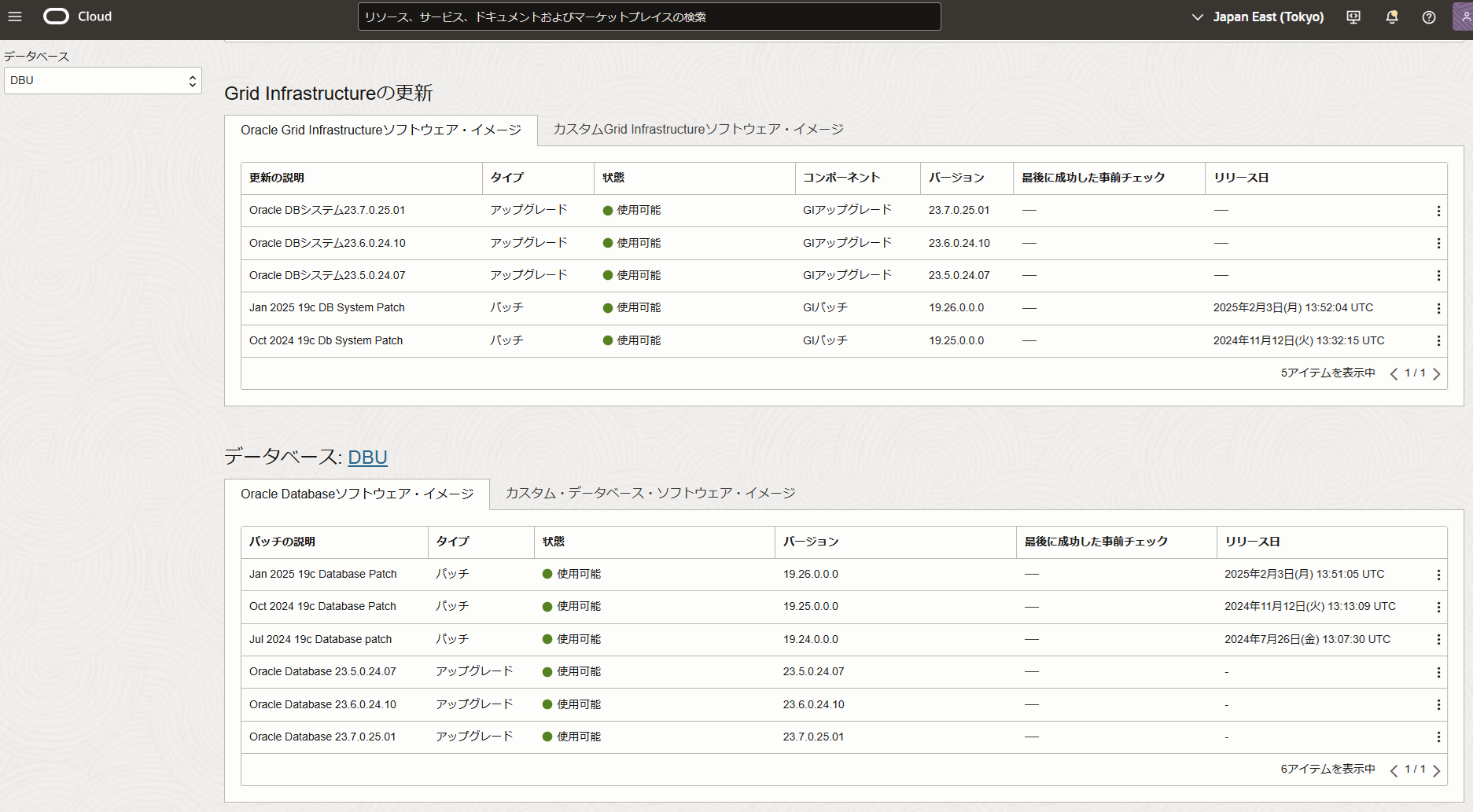
Task: Click release date 2024年7月26日(金) 13:07:30 UTC
Action: pos(1307,639)
